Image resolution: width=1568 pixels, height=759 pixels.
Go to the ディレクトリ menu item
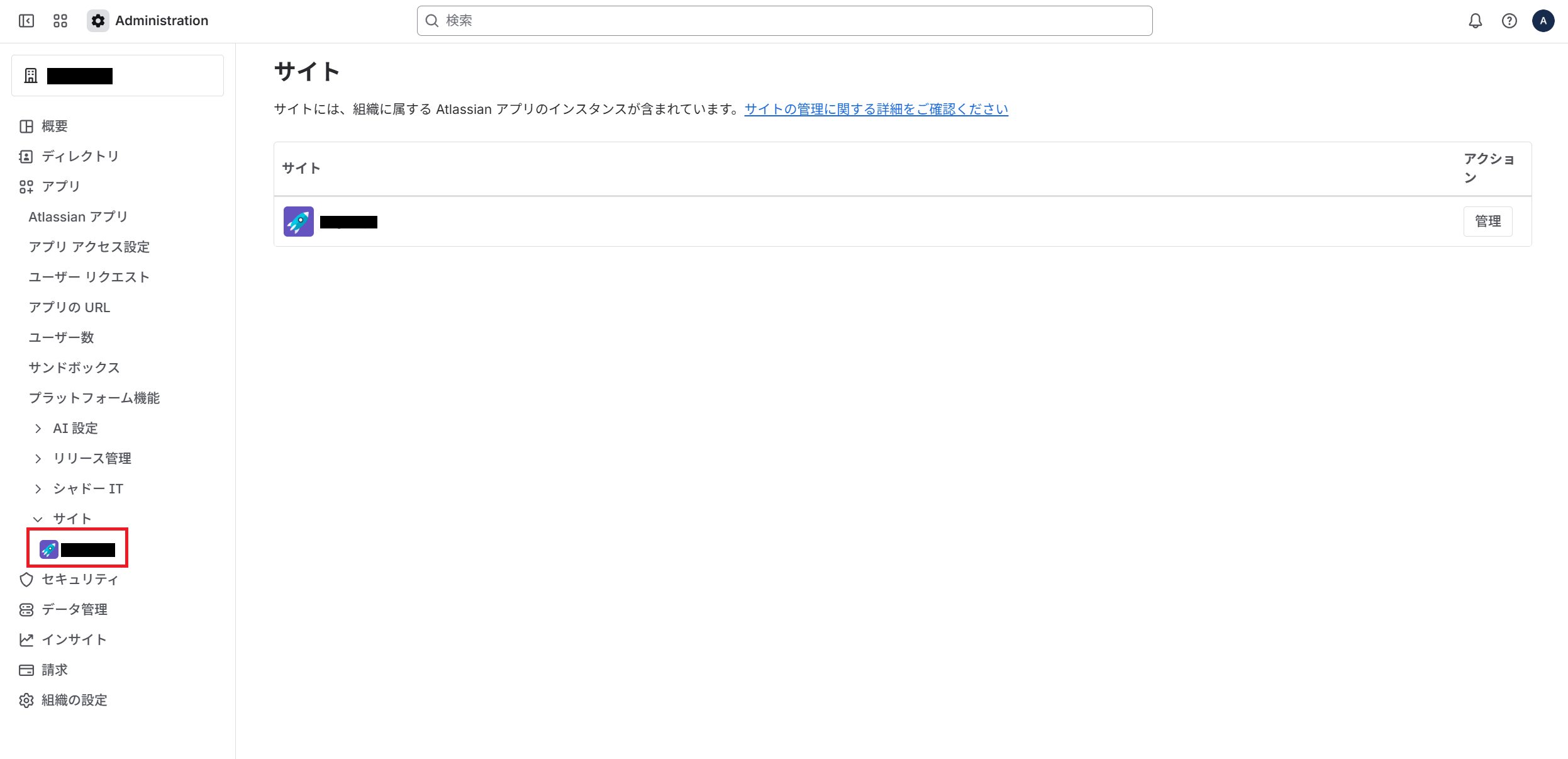point(79,156)
